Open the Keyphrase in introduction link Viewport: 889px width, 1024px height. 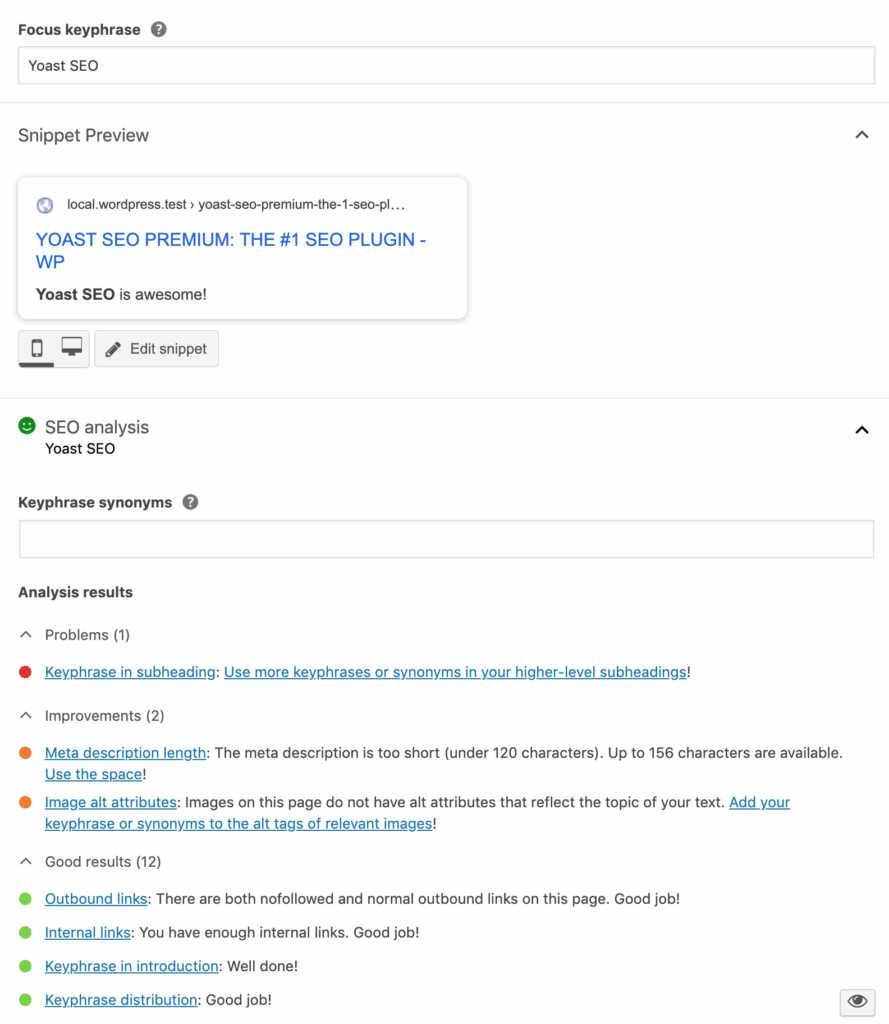(131, 966)
